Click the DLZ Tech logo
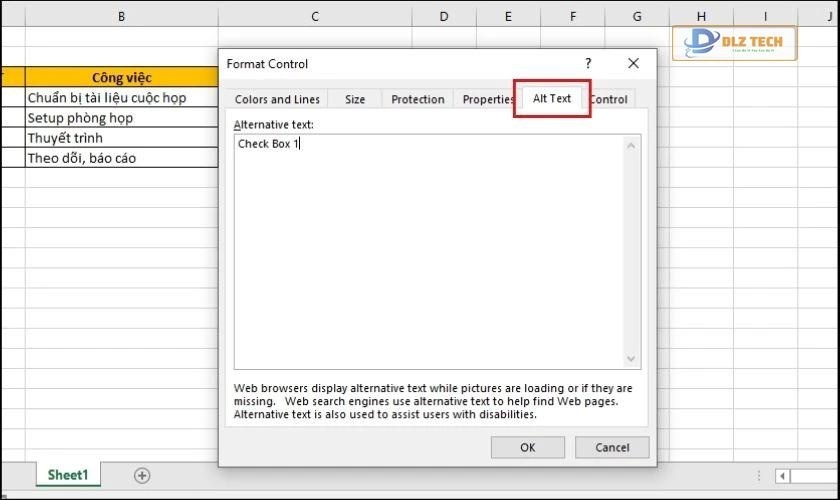Image resolution: width=840 pixels, height=500 pixels. pos(734,43)
